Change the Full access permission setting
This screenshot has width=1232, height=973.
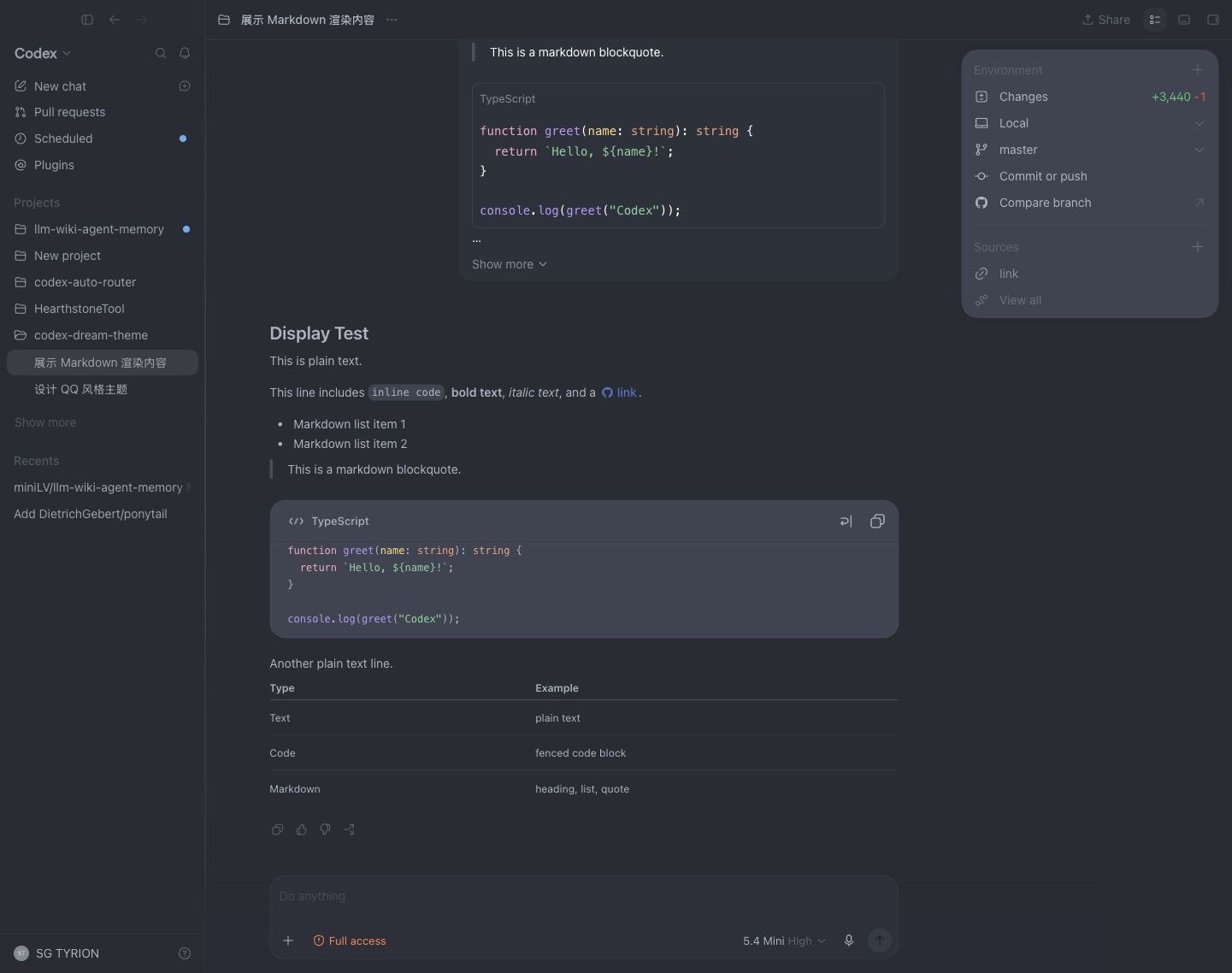pos(350,941)
